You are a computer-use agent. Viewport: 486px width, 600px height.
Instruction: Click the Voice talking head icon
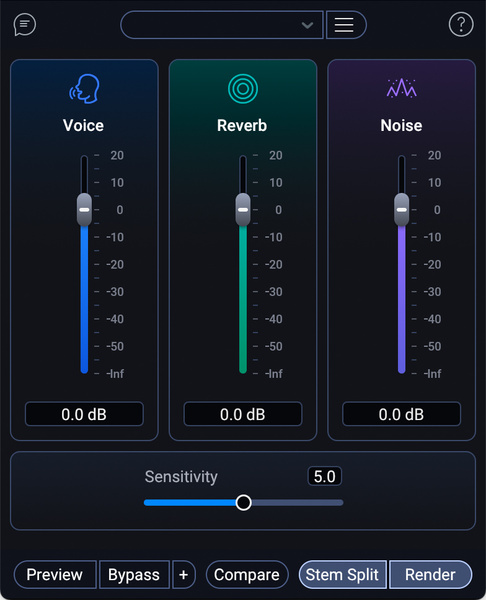pos(84,89)
